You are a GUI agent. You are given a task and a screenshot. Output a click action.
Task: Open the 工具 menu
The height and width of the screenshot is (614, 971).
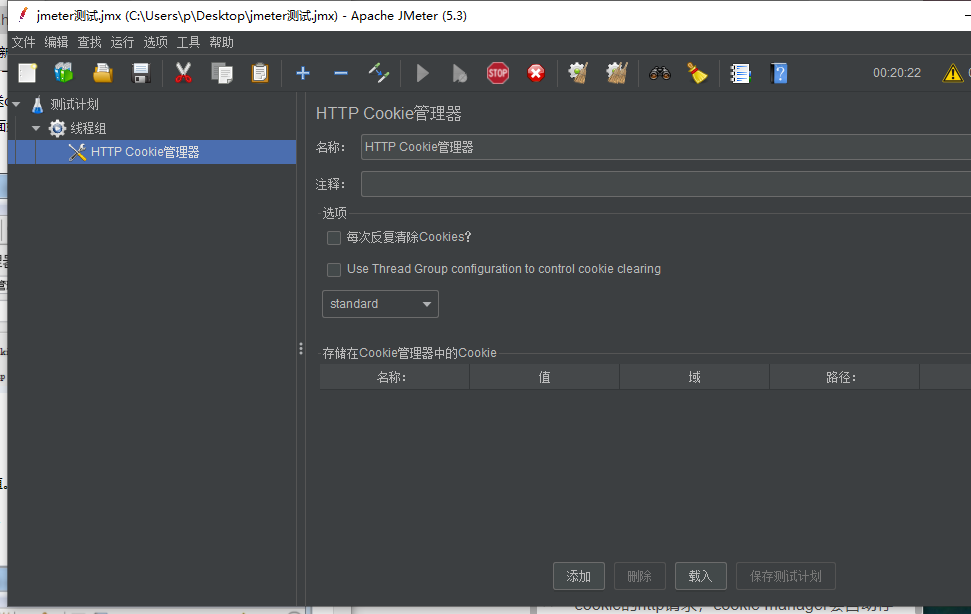188,42
